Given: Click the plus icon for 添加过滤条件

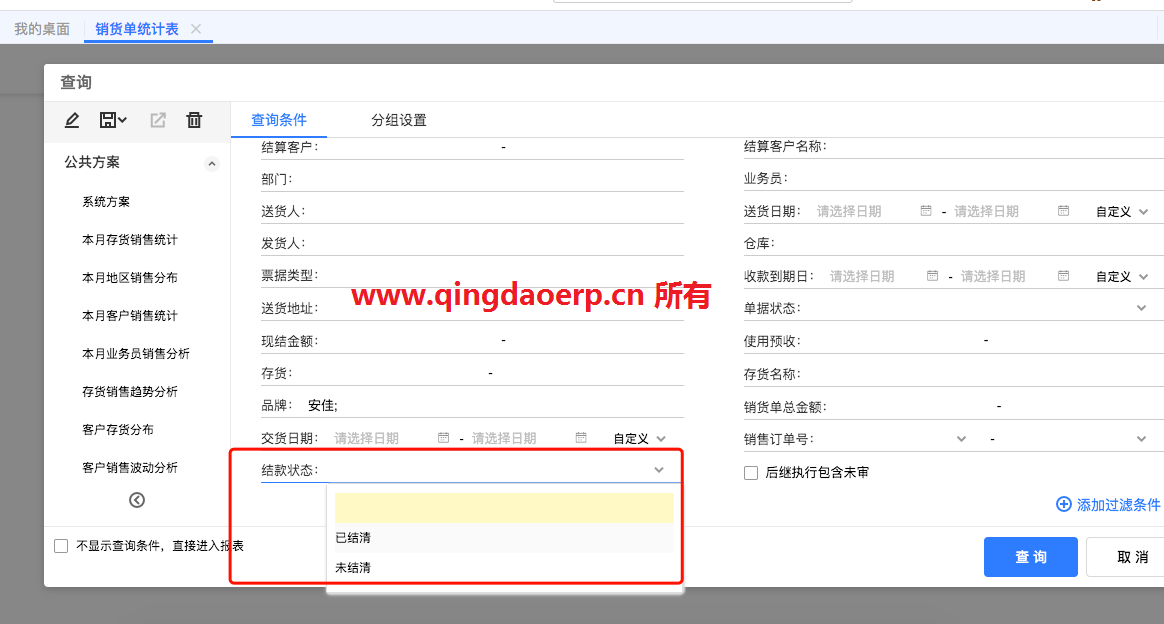Looking at the screenshot, I should (x=1064, y=505).
